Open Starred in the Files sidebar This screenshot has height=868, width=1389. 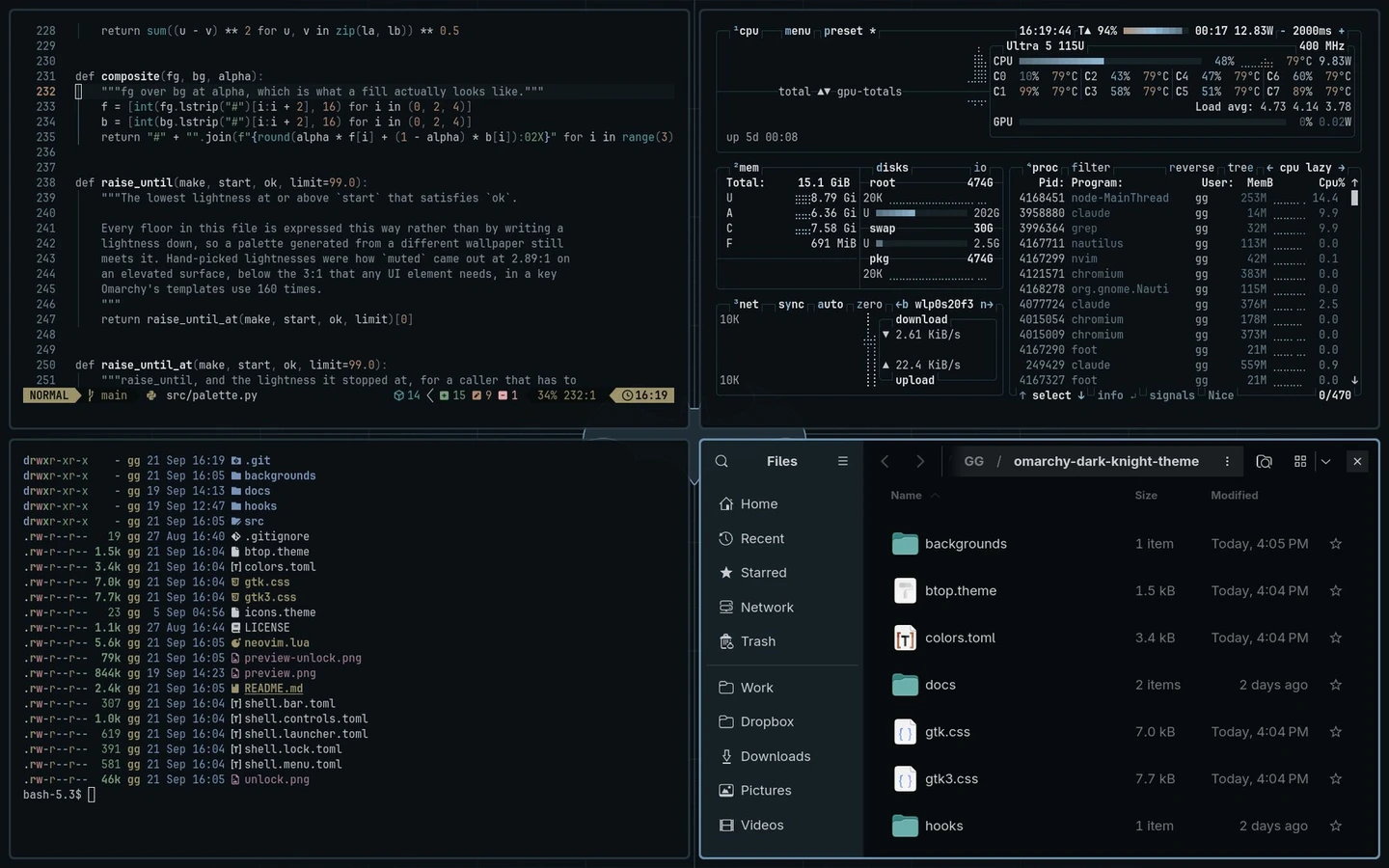pyautogui.click(x=782, y=573)
